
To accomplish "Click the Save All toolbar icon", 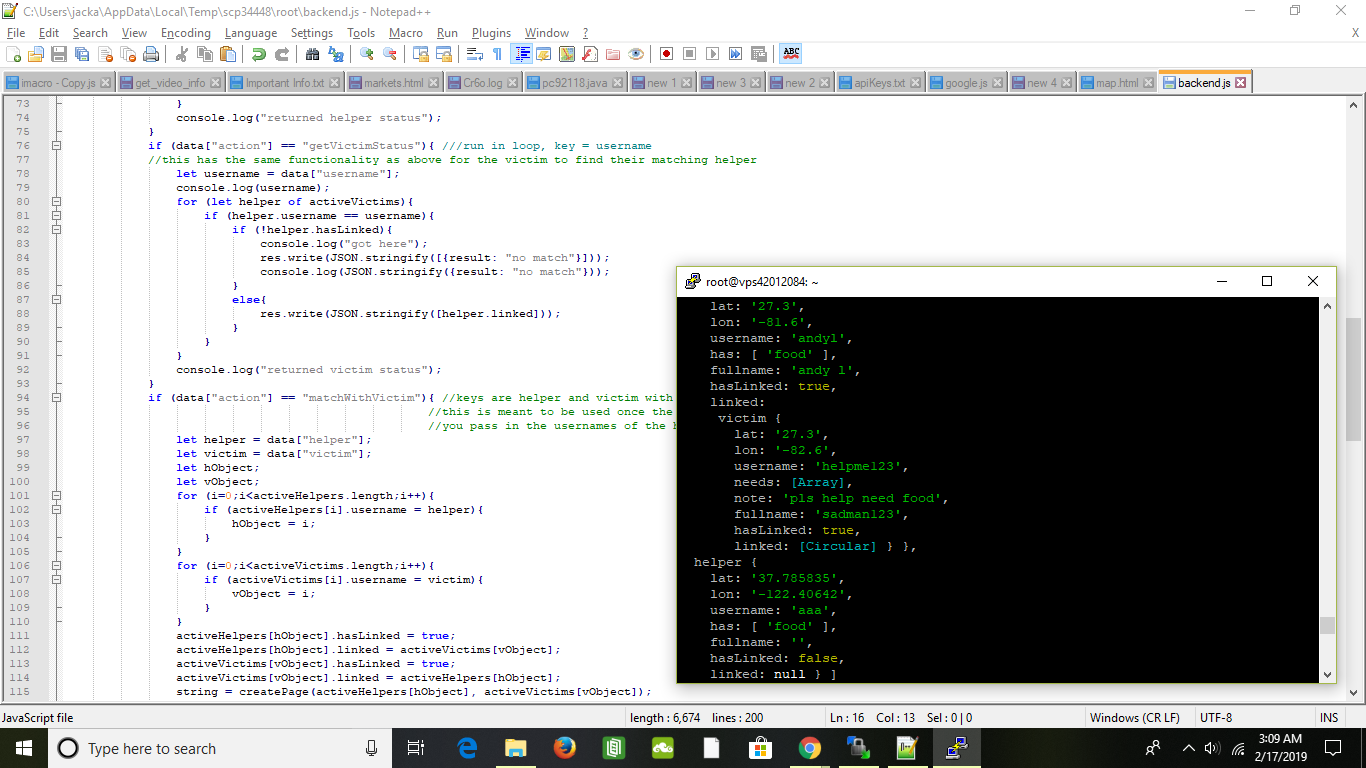I will [x=82, y=54].
